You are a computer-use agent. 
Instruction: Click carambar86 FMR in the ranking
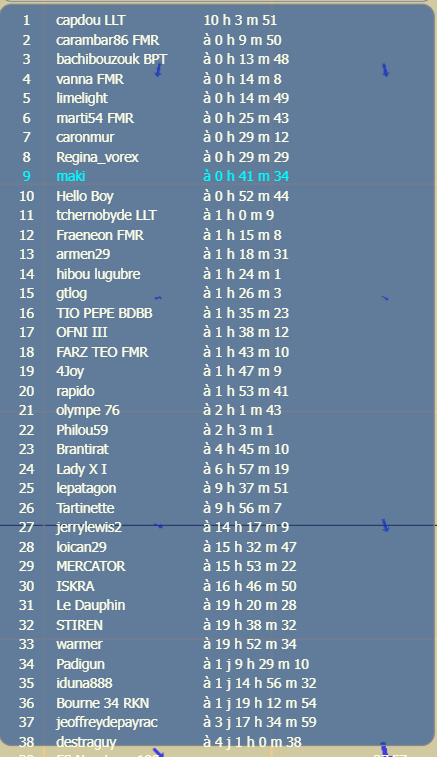click(108, 40)
